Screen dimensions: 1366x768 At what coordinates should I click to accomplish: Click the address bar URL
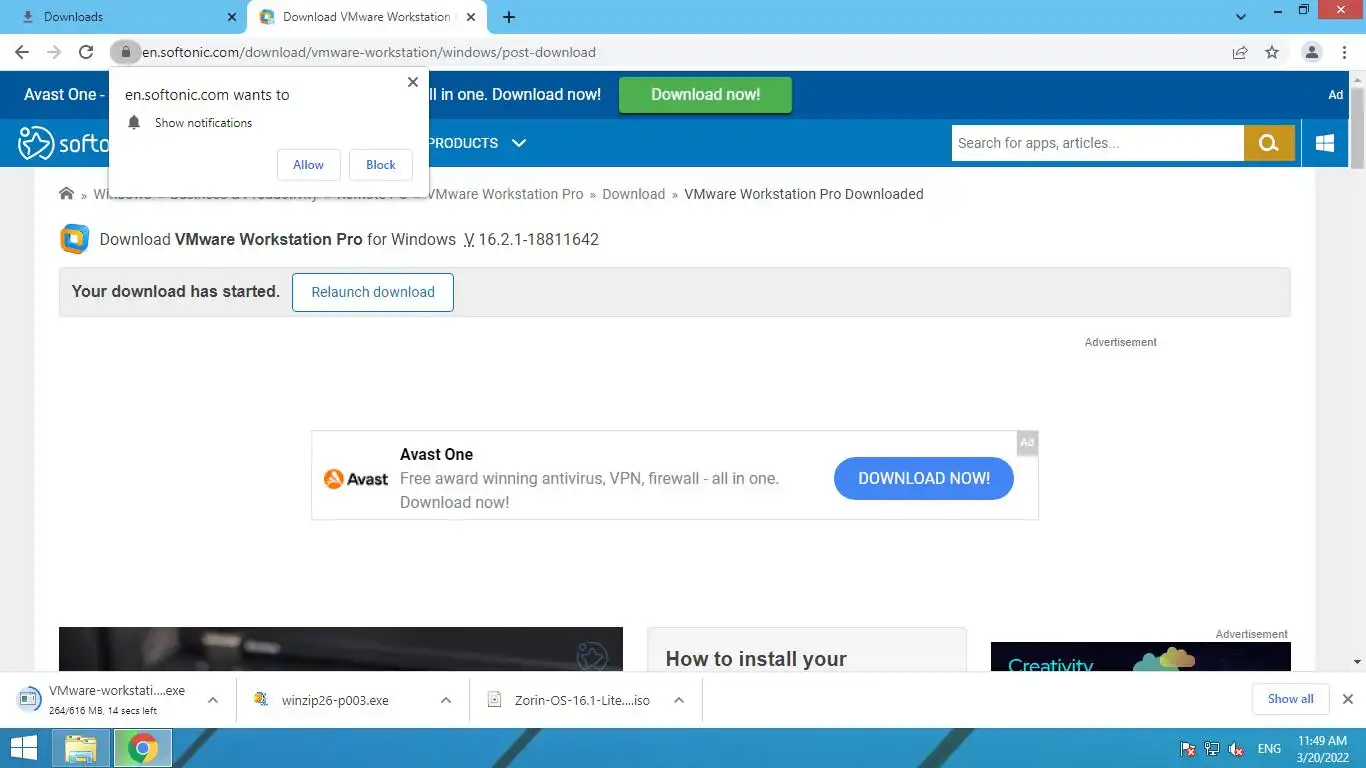369,52
